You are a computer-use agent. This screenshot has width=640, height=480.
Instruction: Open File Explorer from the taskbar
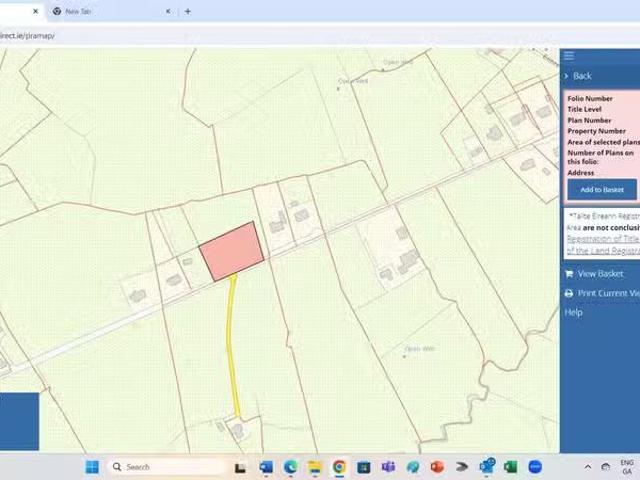314,466
